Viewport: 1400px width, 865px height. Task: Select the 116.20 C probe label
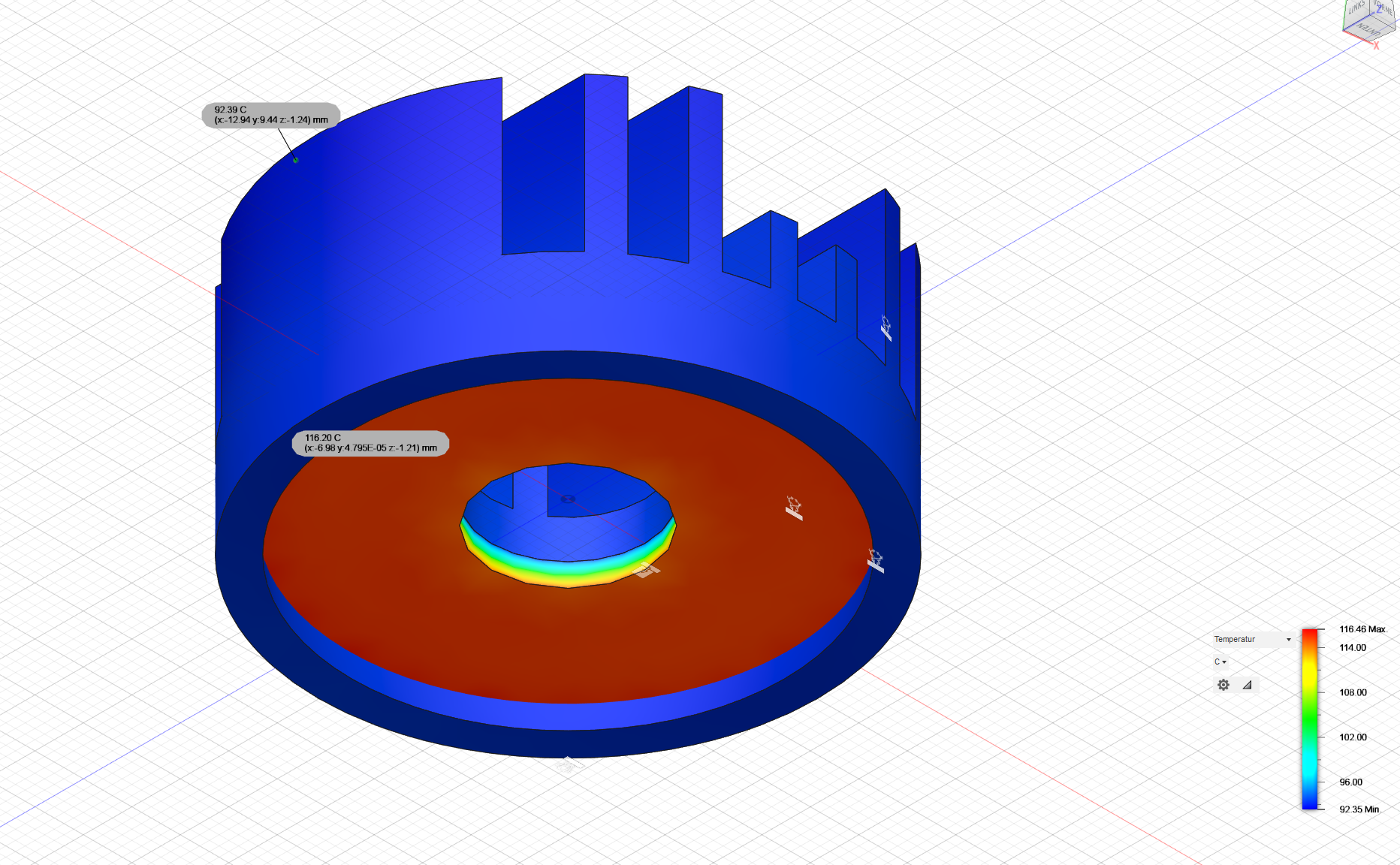(370, 443)
